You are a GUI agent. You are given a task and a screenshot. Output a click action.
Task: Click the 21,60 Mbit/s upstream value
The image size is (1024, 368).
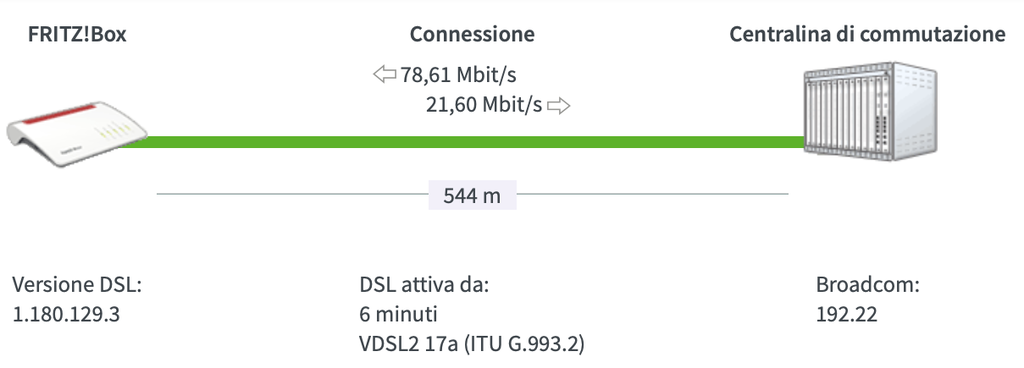[x=484, y=105]
